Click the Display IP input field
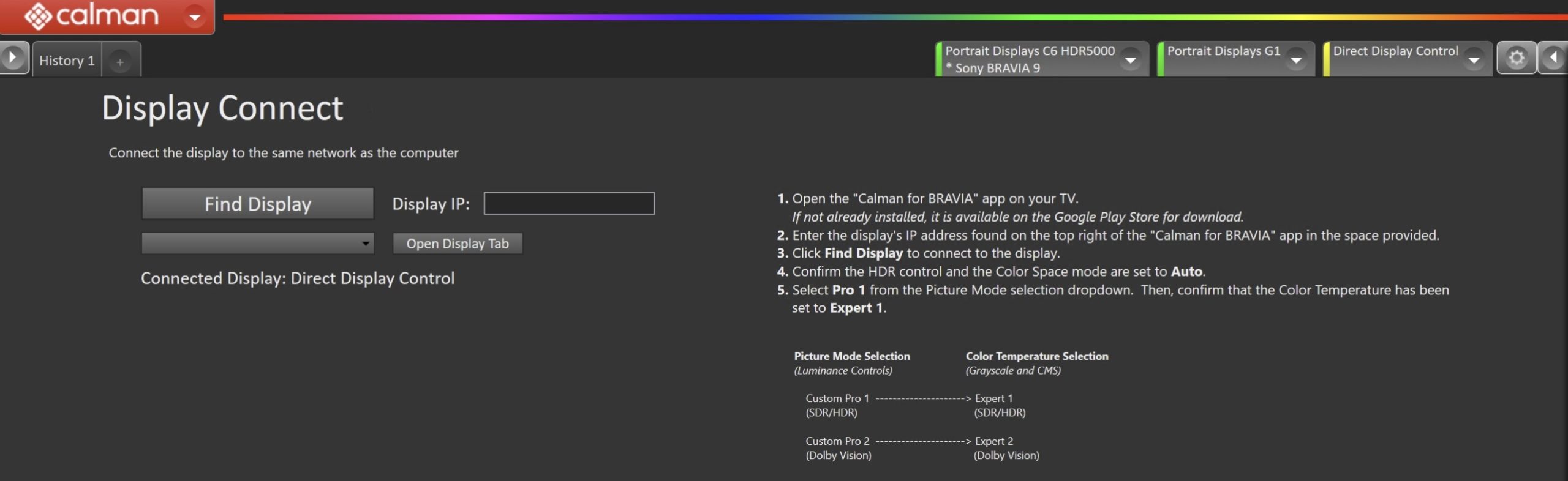The width and height of the screenshot is (1568, 481). point(568,204)
